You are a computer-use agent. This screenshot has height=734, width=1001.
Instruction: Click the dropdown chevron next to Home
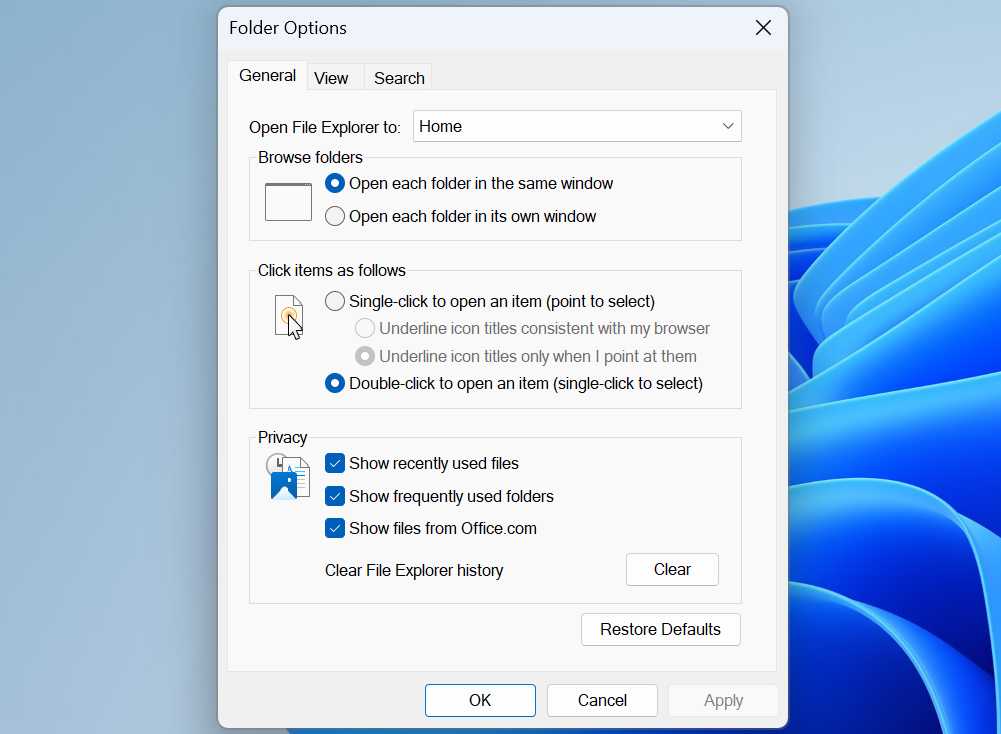tap(729, 126)
